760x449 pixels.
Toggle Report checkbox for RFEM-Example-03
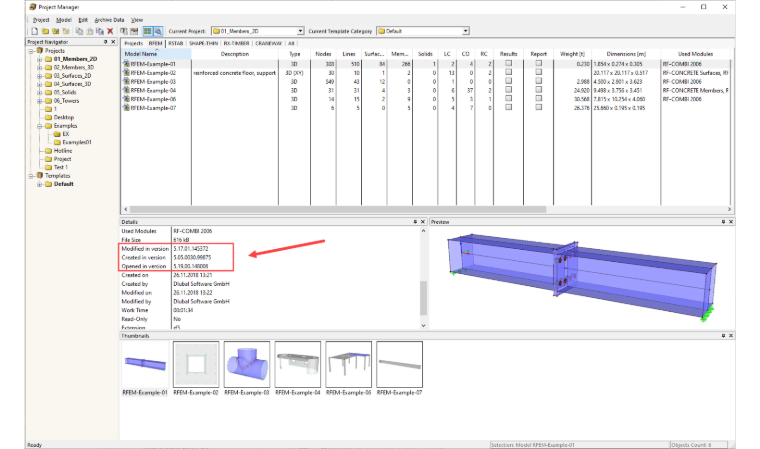[x=538, y=81]
